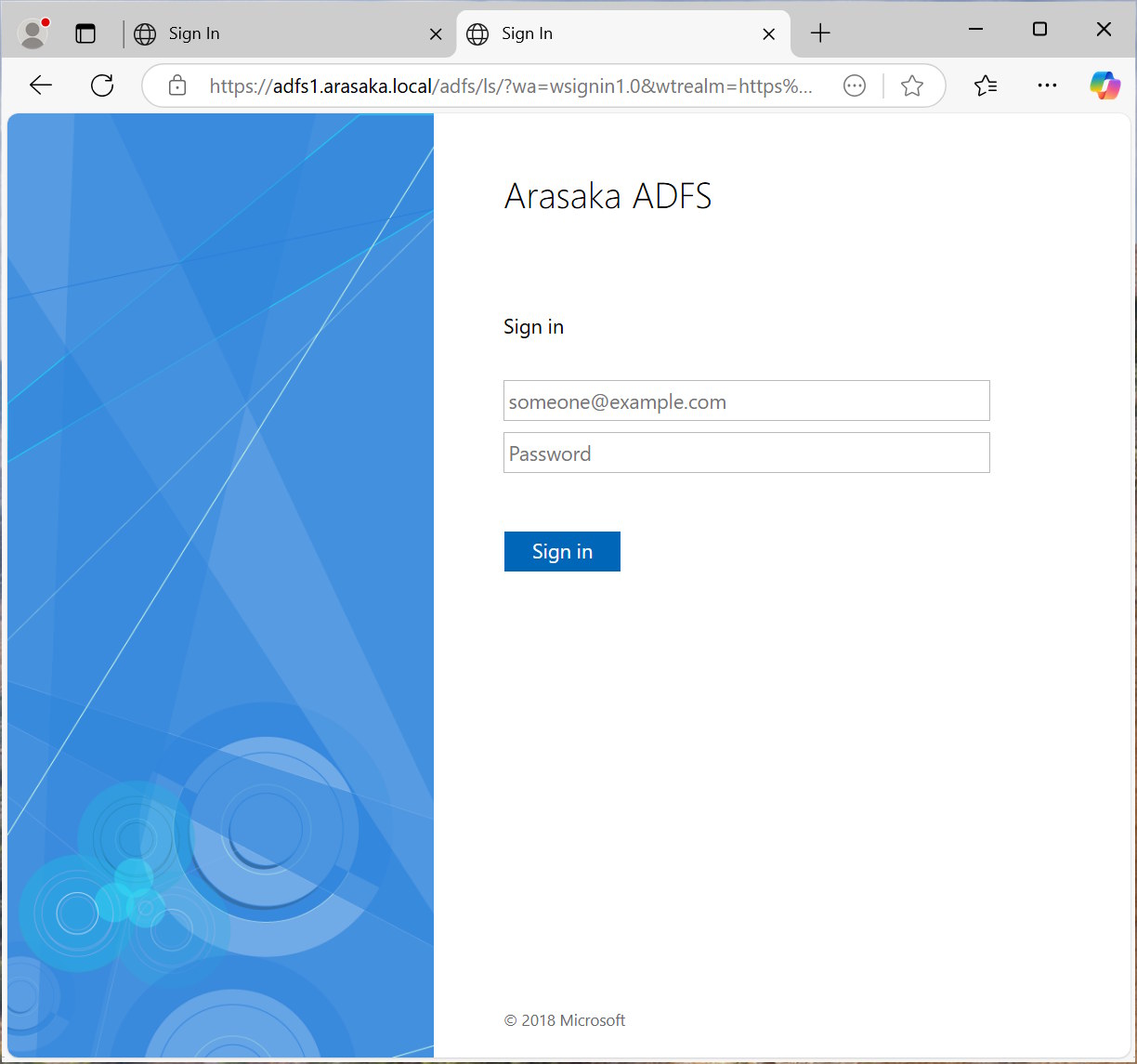Image resolution: width=1137 pixels, height=1064 pixels.
Task: View site information via lock icon
Action: tap(176, 86)
